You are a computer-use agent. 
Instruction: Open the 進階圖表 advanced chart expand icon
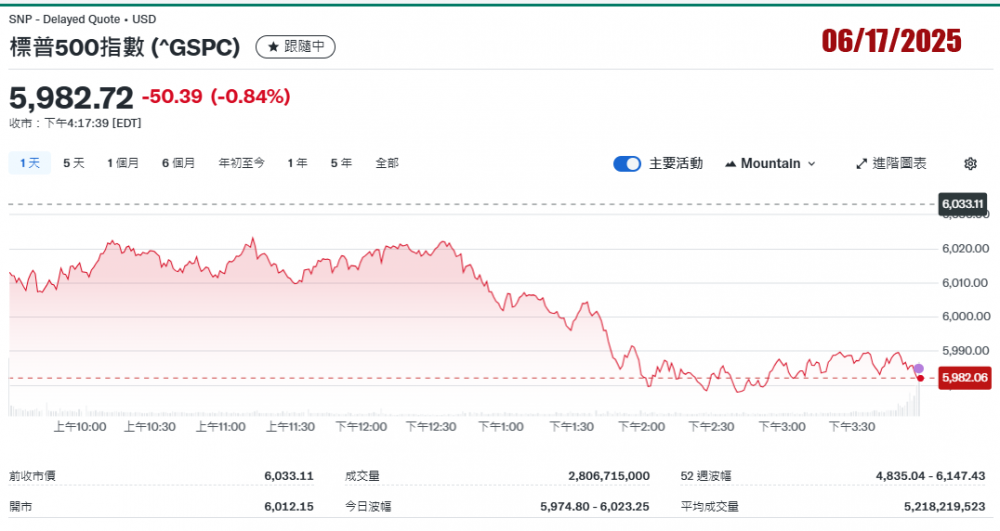(x=862, y=164)
